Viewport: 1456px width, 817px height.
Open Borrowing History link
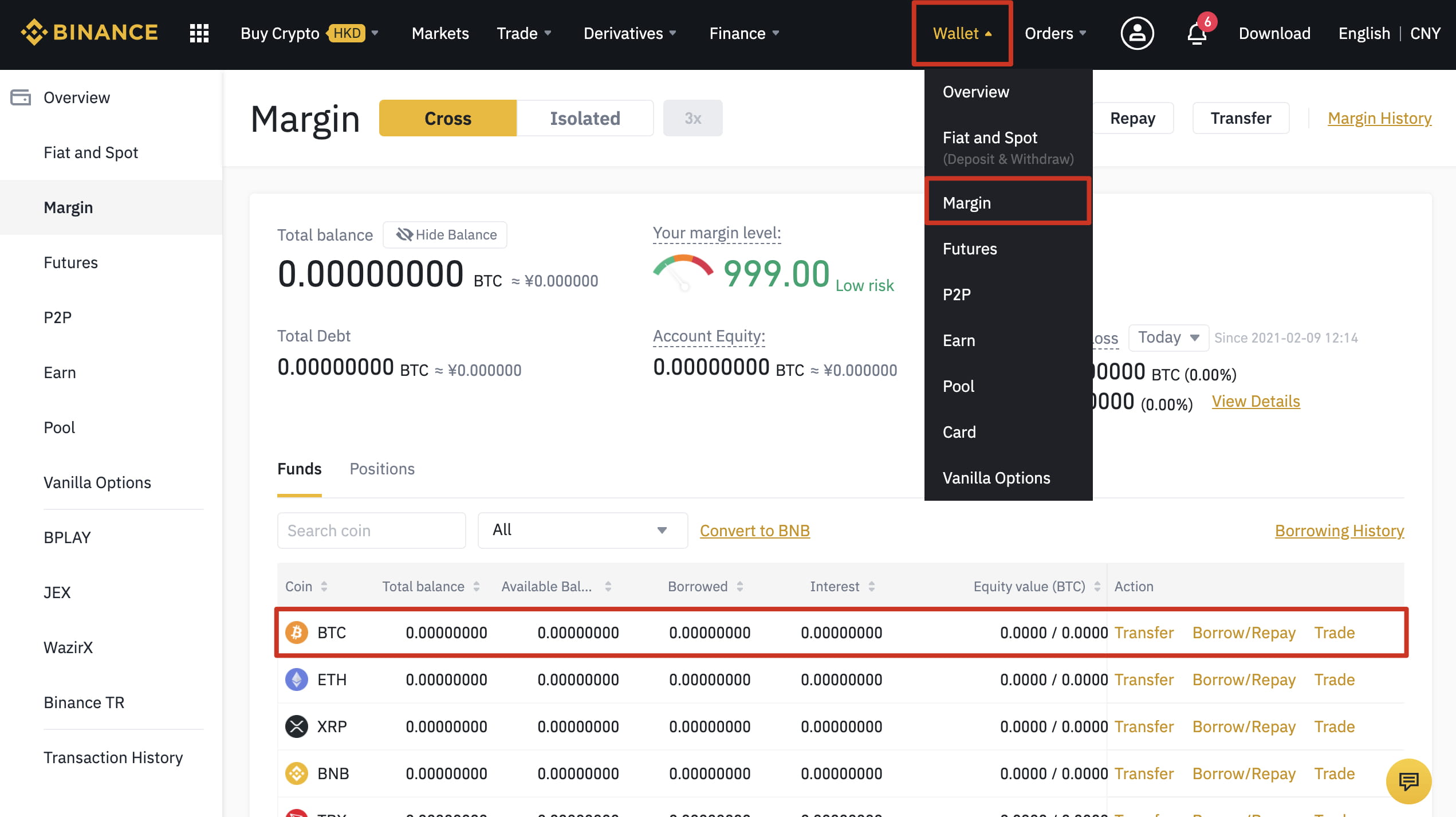pyautogui.click(x=1339, y=531)
